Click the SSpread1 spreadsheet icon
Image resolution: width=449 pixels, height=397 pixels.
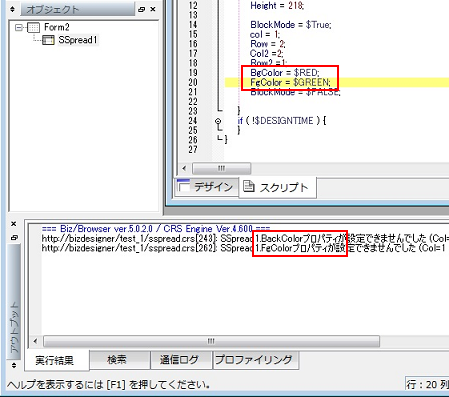[48, 40]
